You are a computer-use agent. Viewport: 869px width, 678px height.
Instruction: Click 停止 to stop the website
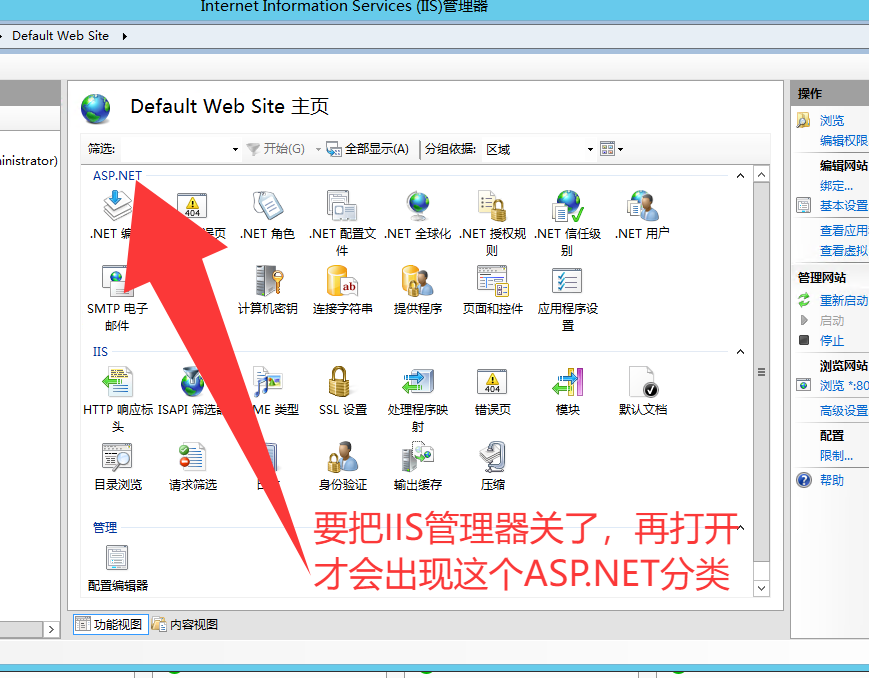[832, 340]
